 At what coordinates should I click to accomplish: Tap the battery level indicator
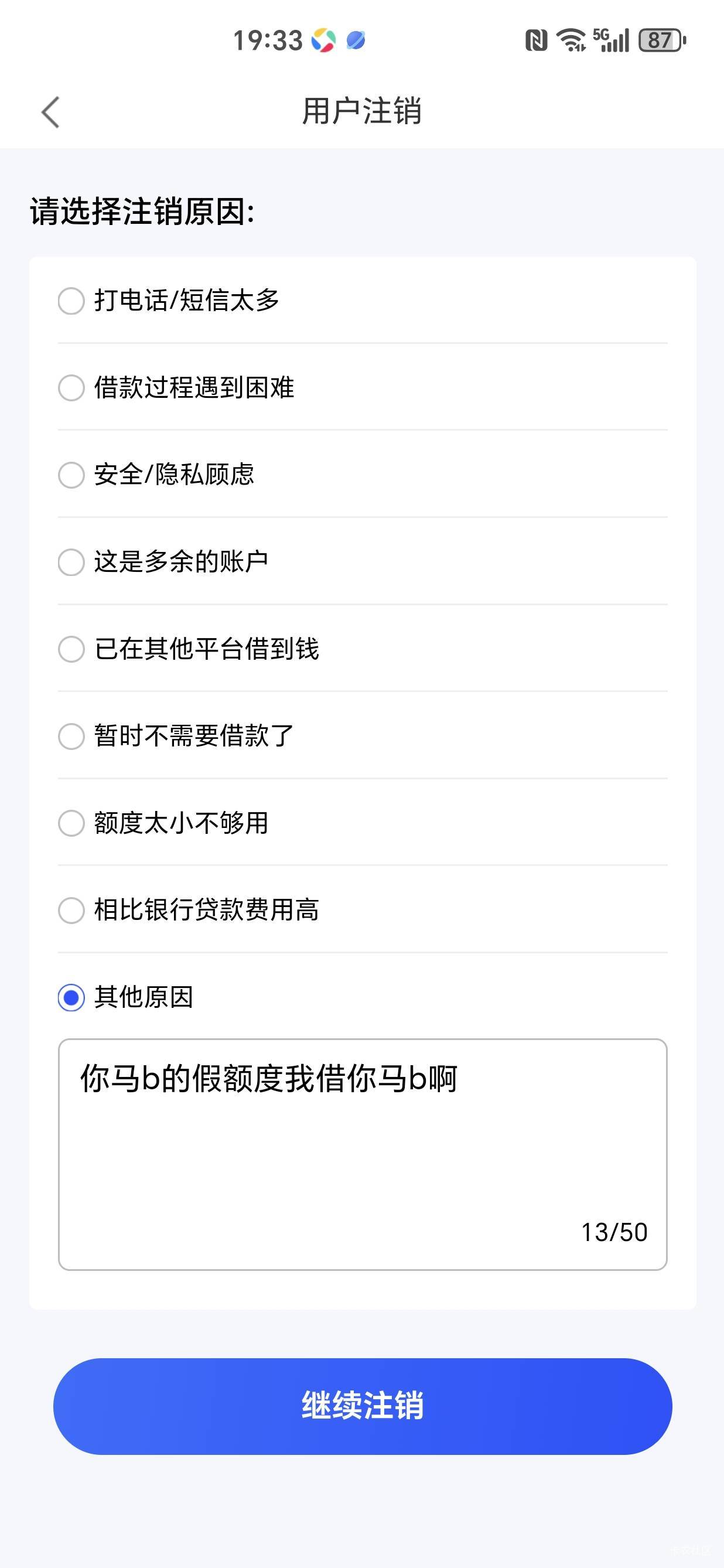pyautogui.click(x=661, y=41)
